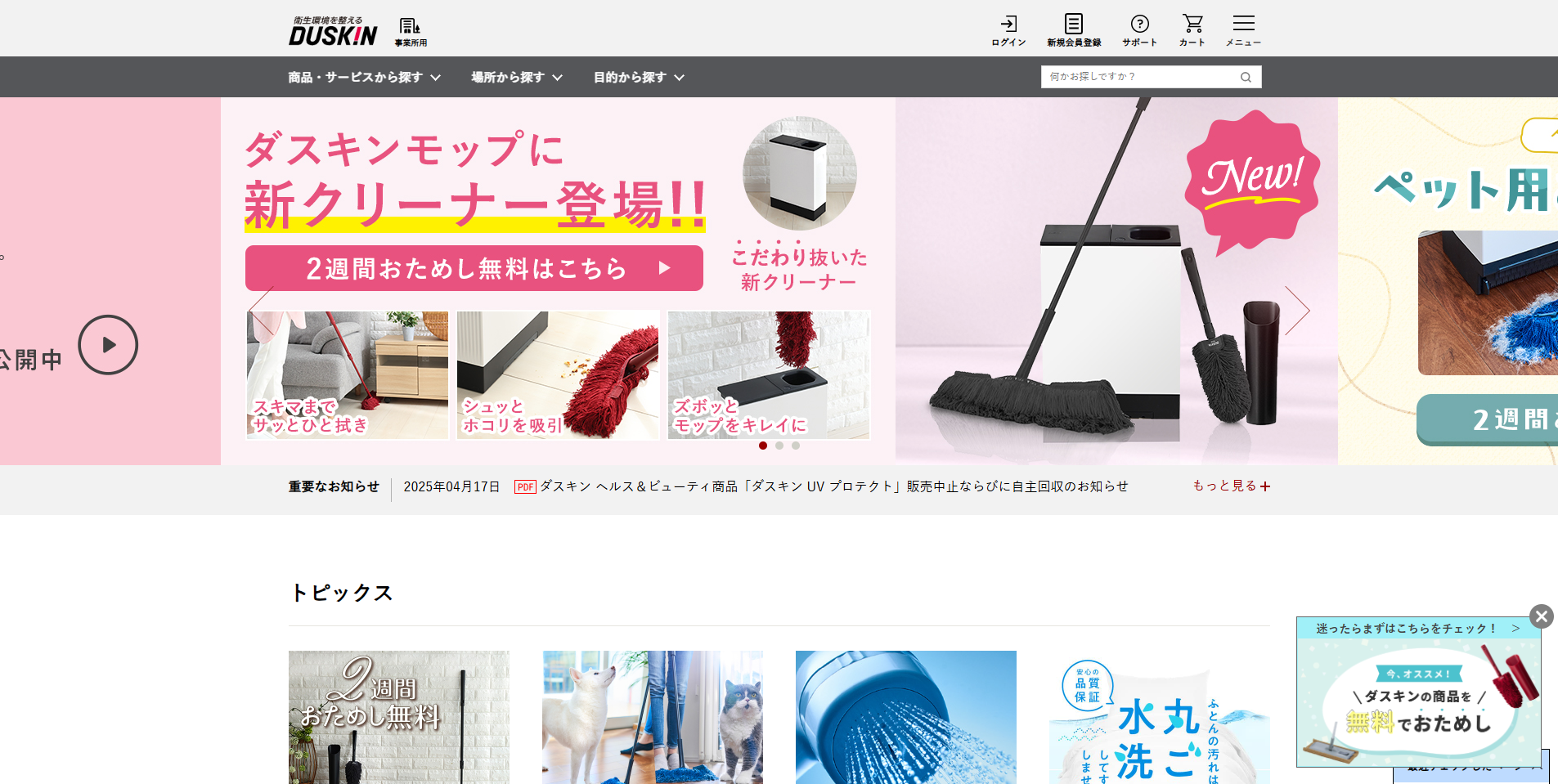Click the search magnifier icon
Viewport: 1558px width, 784px height.
coord(1246,77)
